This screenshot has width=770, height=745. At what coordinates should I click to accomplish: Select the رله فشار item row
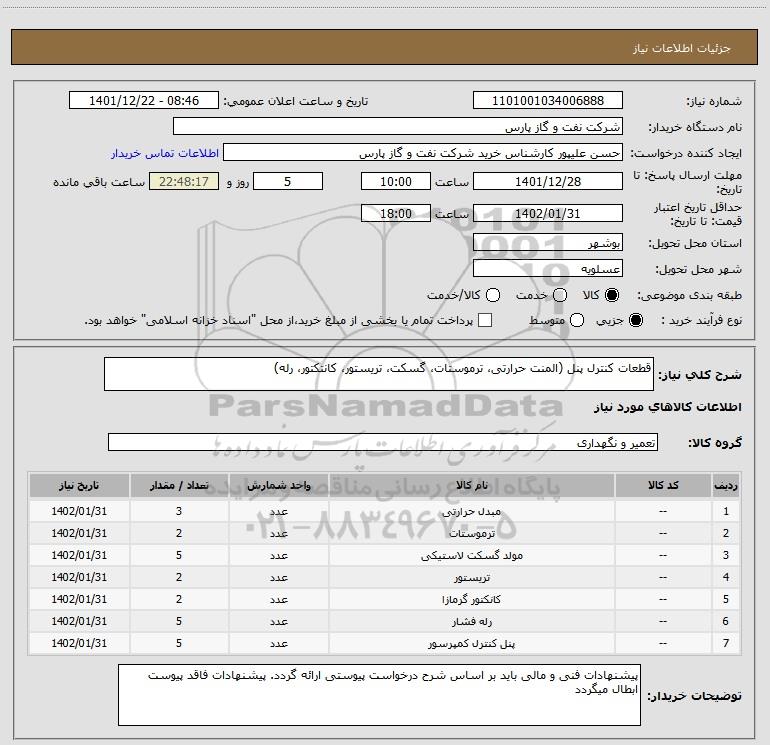click(x=385, y=621)
